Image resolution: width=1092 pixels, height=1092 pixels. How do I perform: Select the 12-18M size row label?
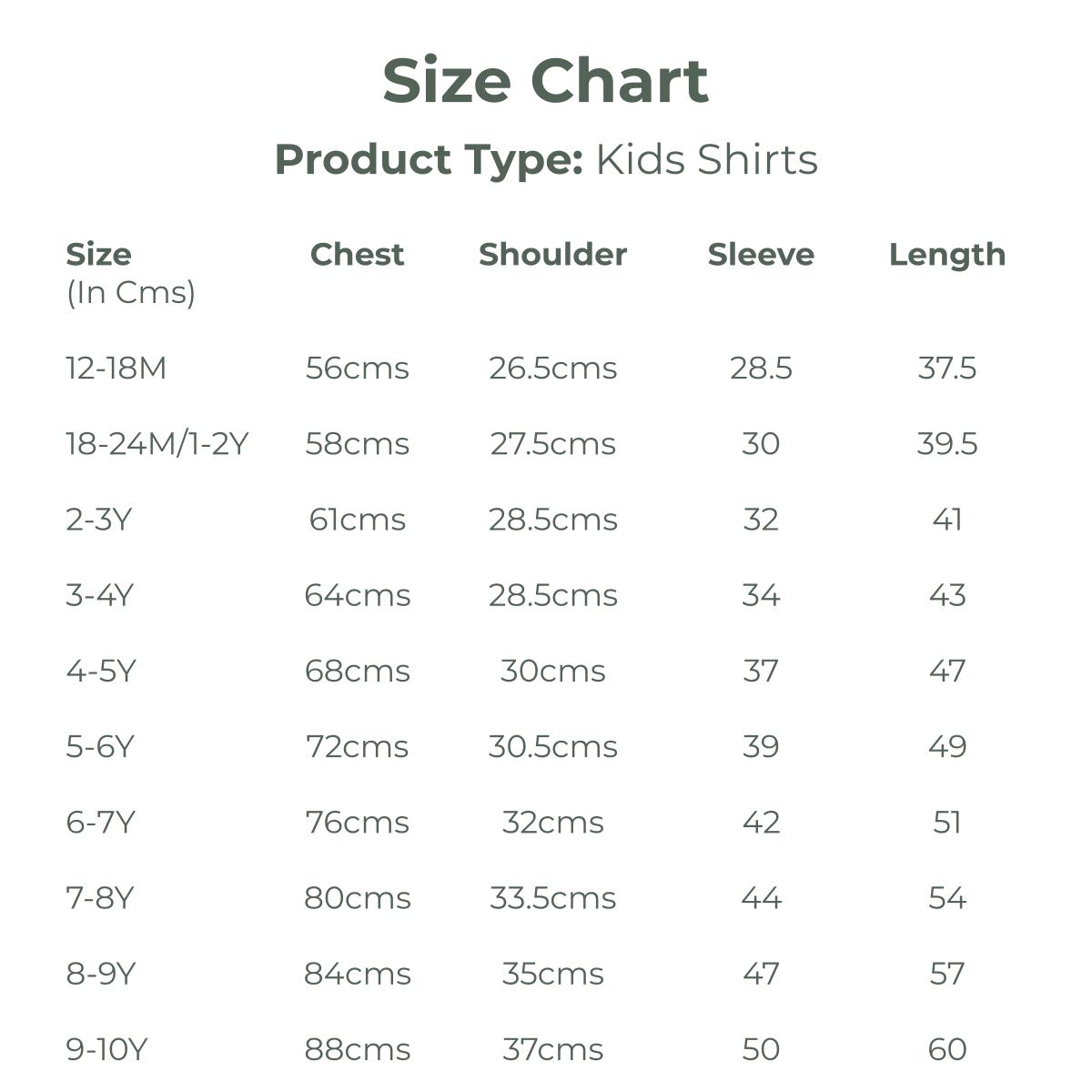click(x=116, y=369)
